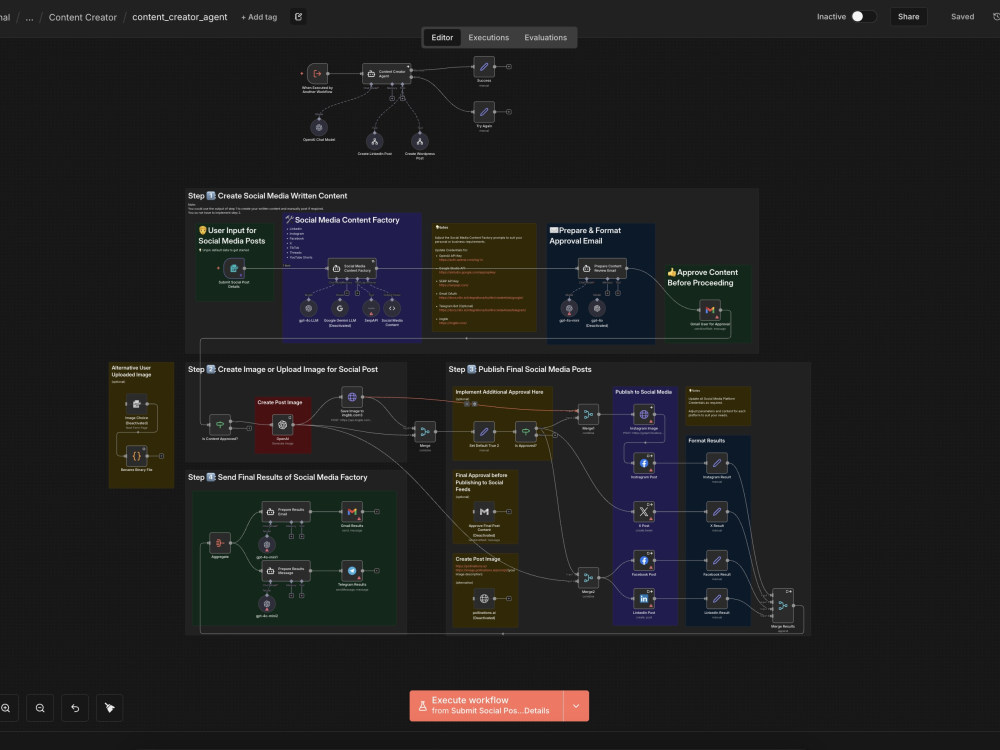The height and width of the screenshot is (750, 1000).
Task: Select the SerpAPI tool node
Action: 371,308
